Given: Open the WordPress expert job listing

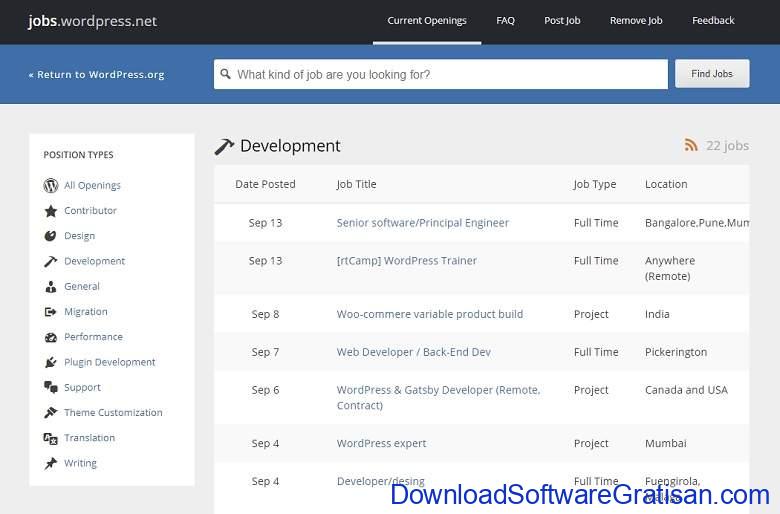Looking at the screenshot, I should [x=381, y=443].
